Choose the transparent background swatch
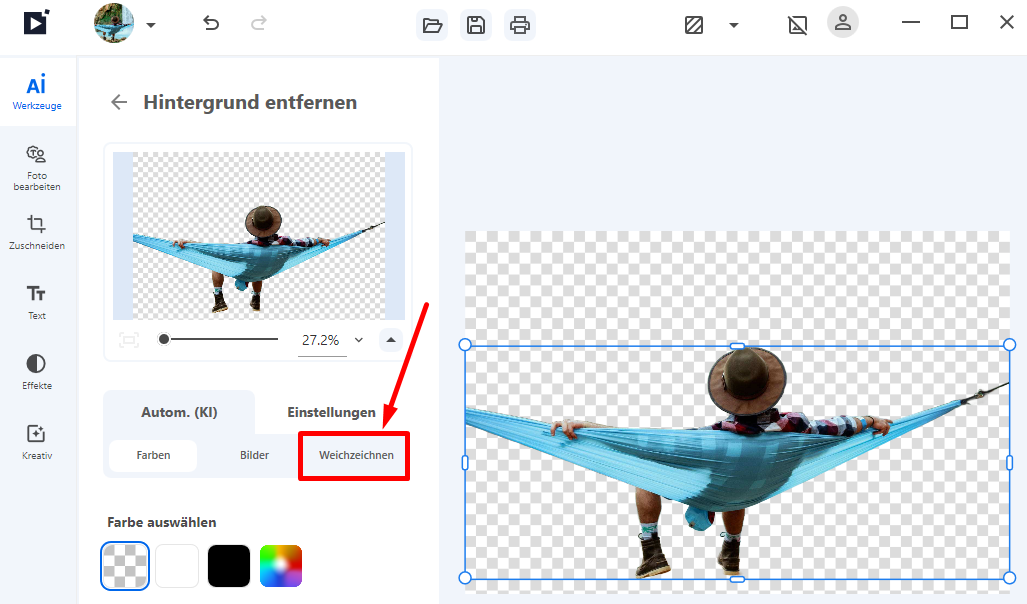 [125, 566]
